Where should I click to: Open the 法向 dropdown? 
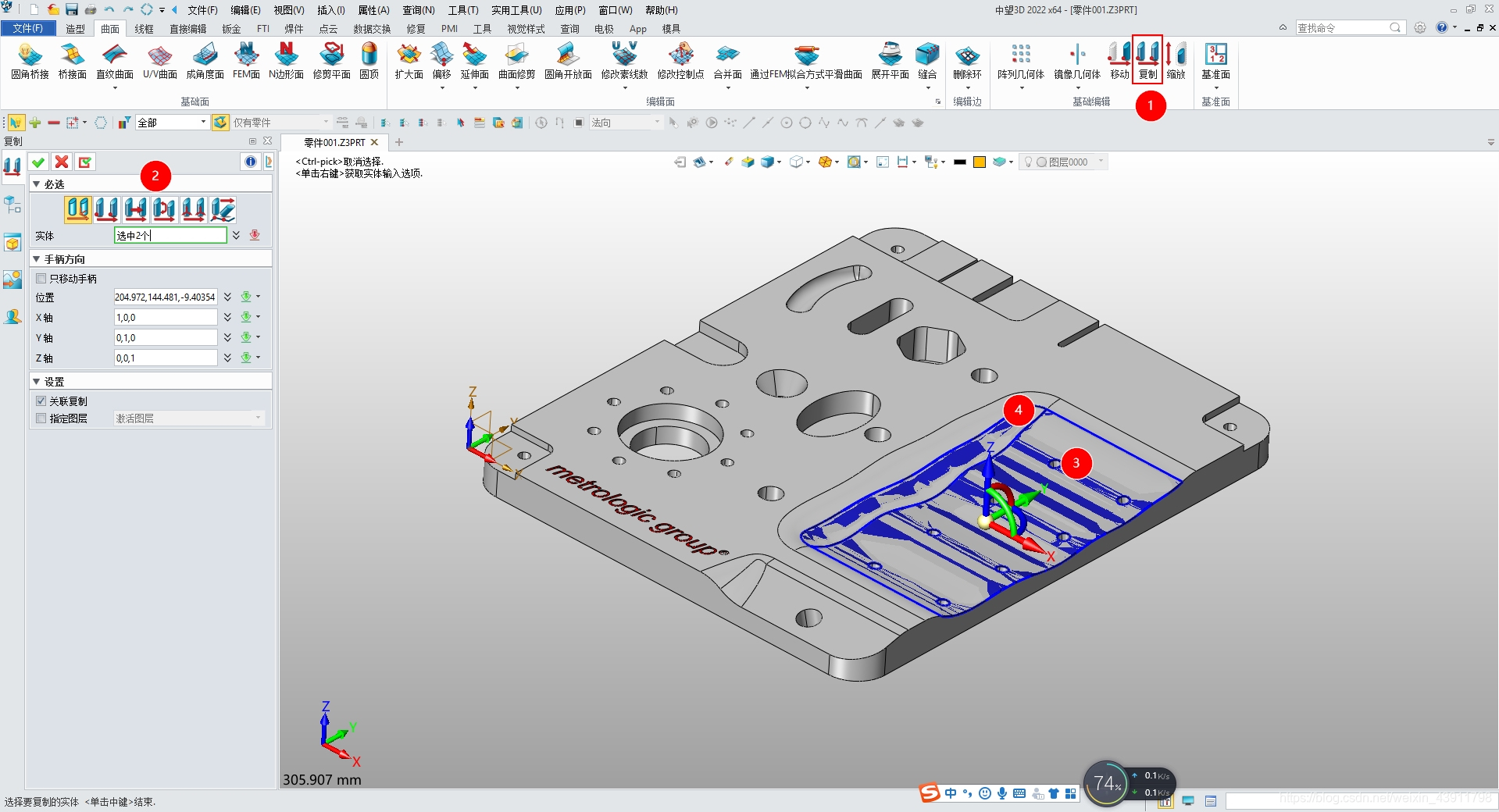click(x=657, y=122)
